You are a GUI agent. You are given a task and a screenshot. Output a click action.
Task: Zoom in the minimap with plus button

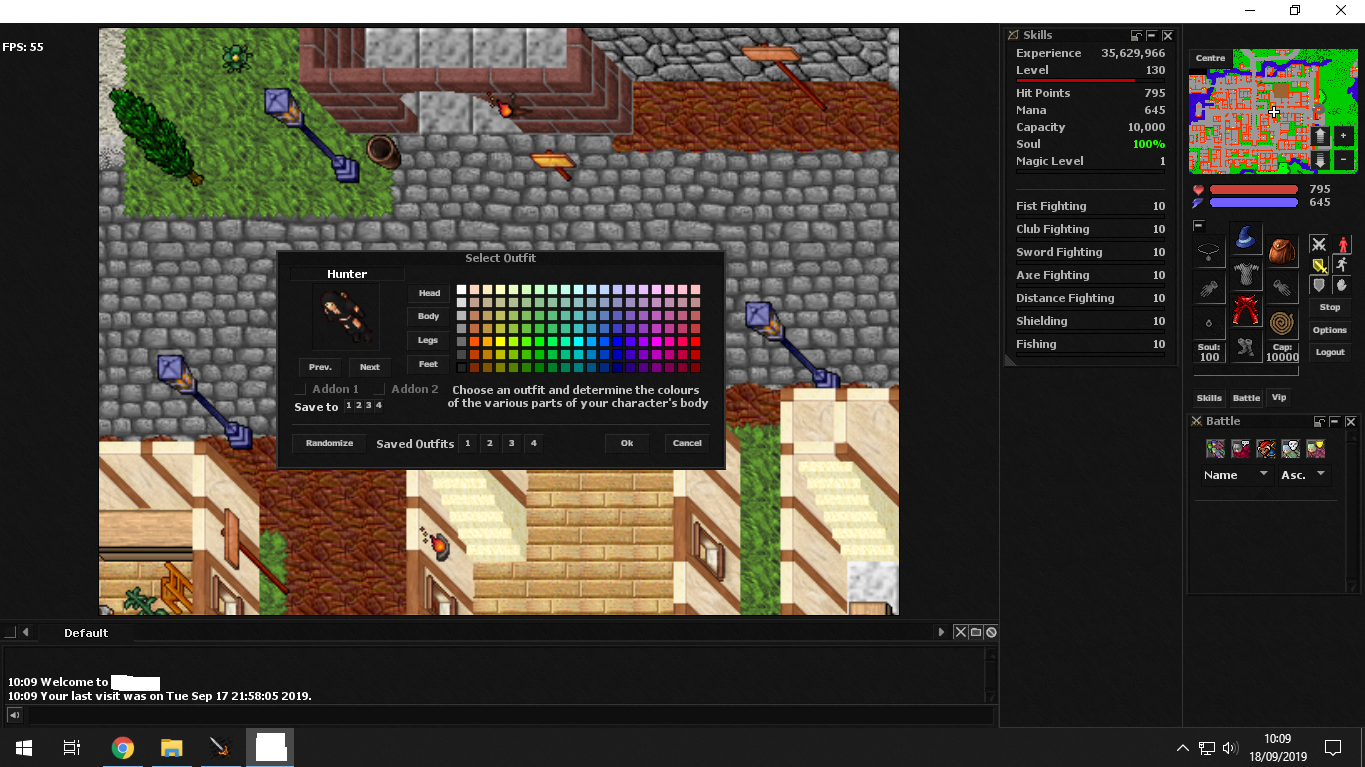point(1343,135)
